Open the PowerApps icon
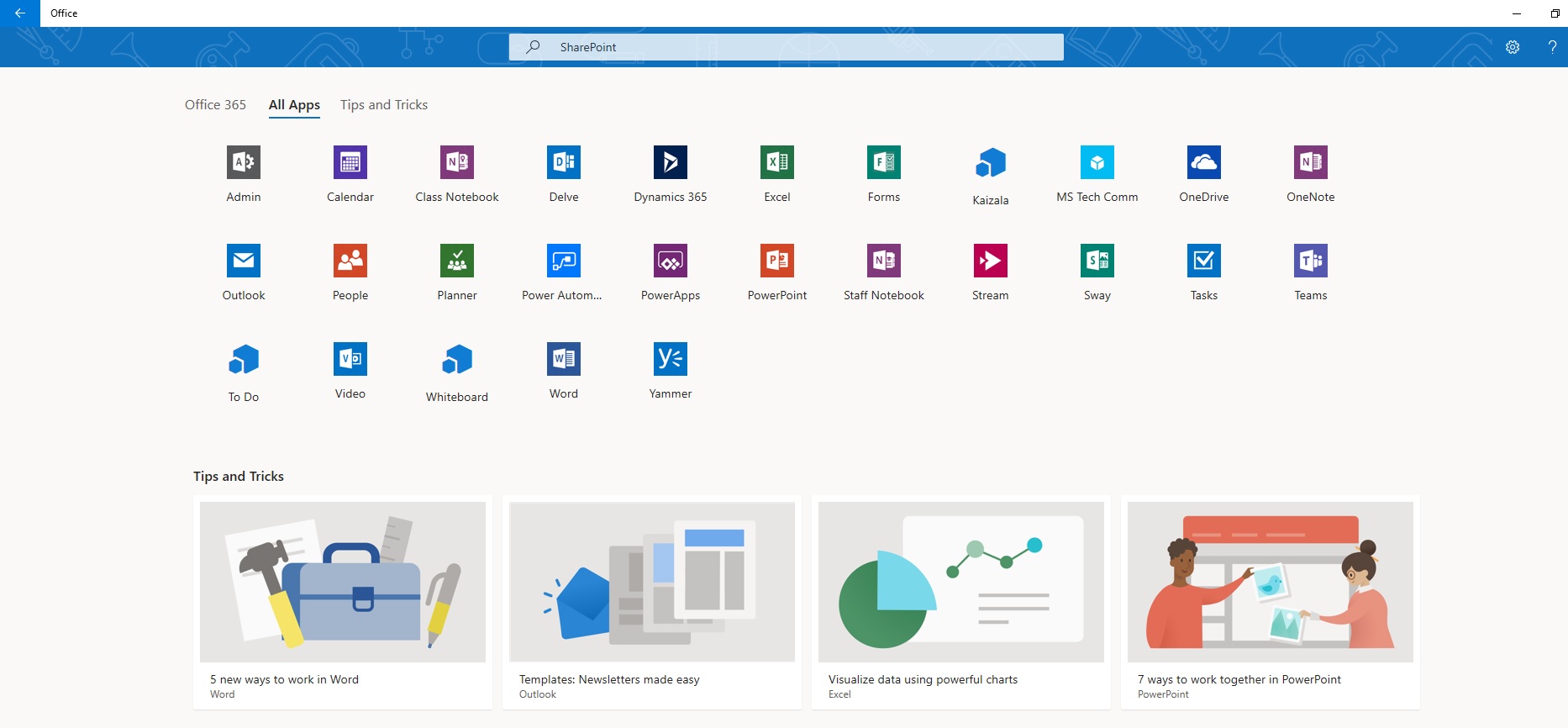Image resolution: width=1568 pixels, height=728 pixels. tap(671, 261)
